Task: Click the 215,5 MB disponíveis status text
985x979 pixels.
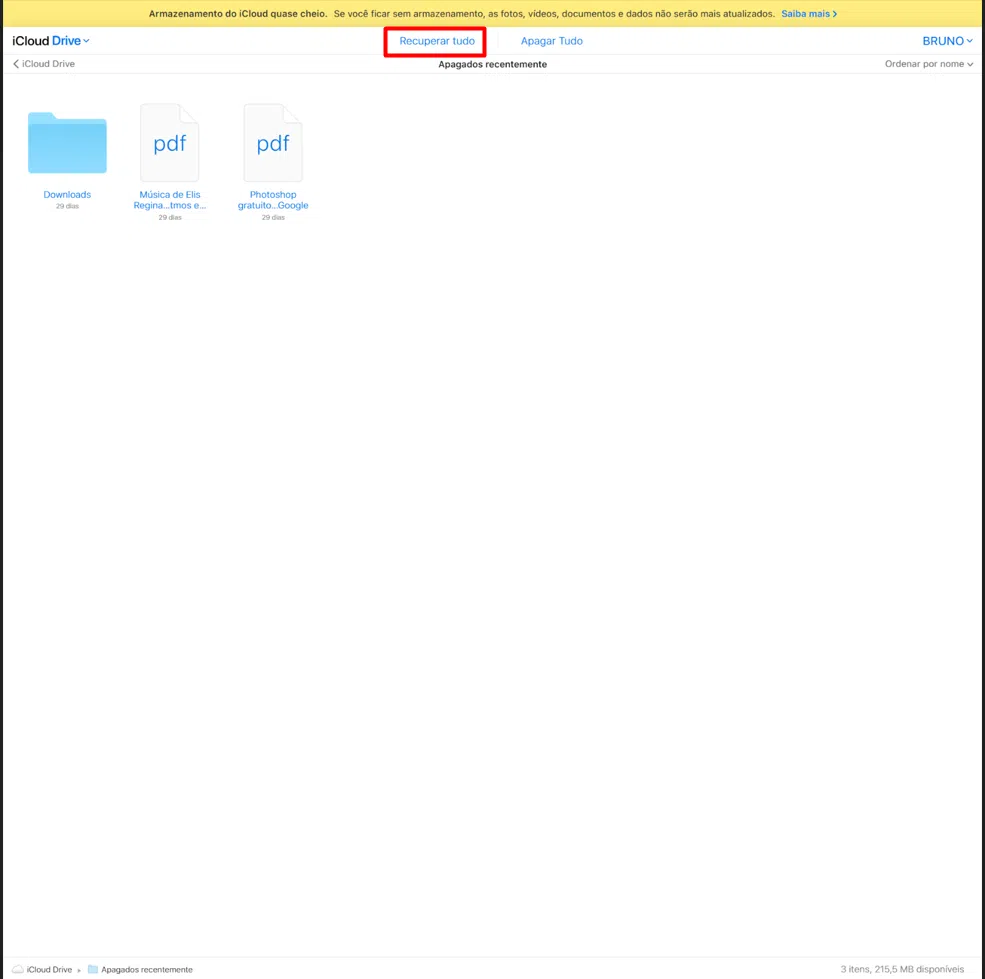Action: (913, 969)
